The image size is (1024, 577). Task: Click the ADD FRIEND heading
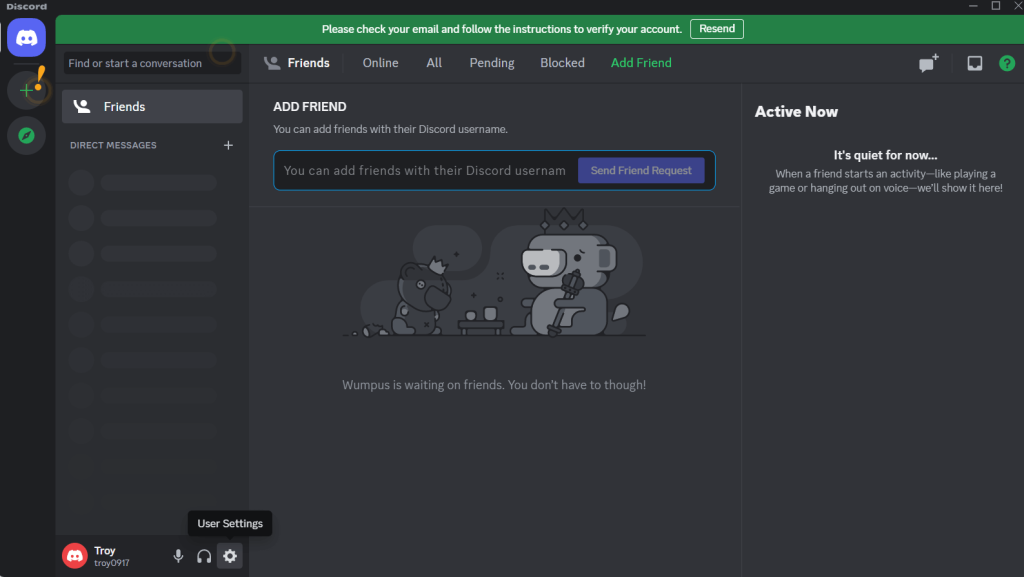310,106
